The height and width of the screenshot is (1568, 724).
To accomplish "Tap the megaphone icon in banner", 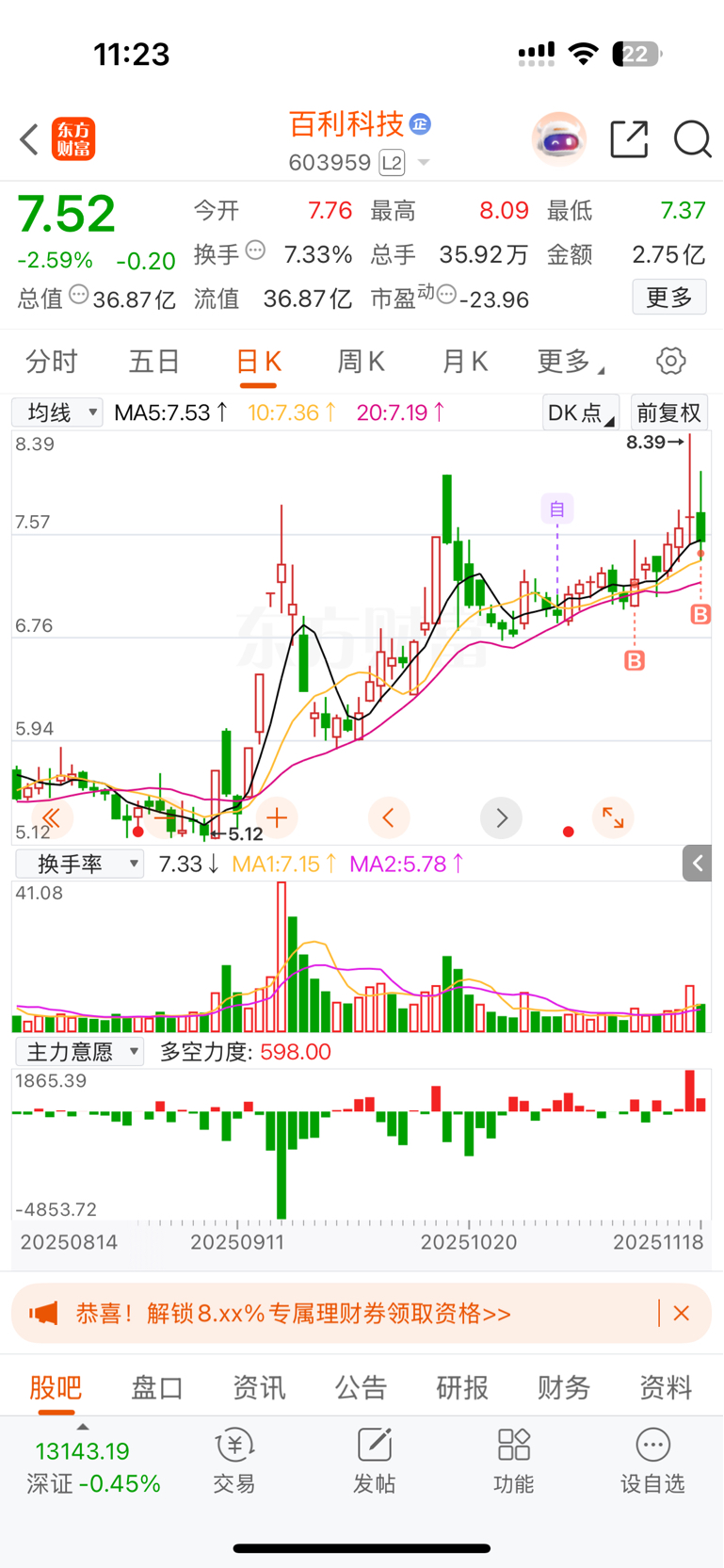I will (x=43, y=1313).
